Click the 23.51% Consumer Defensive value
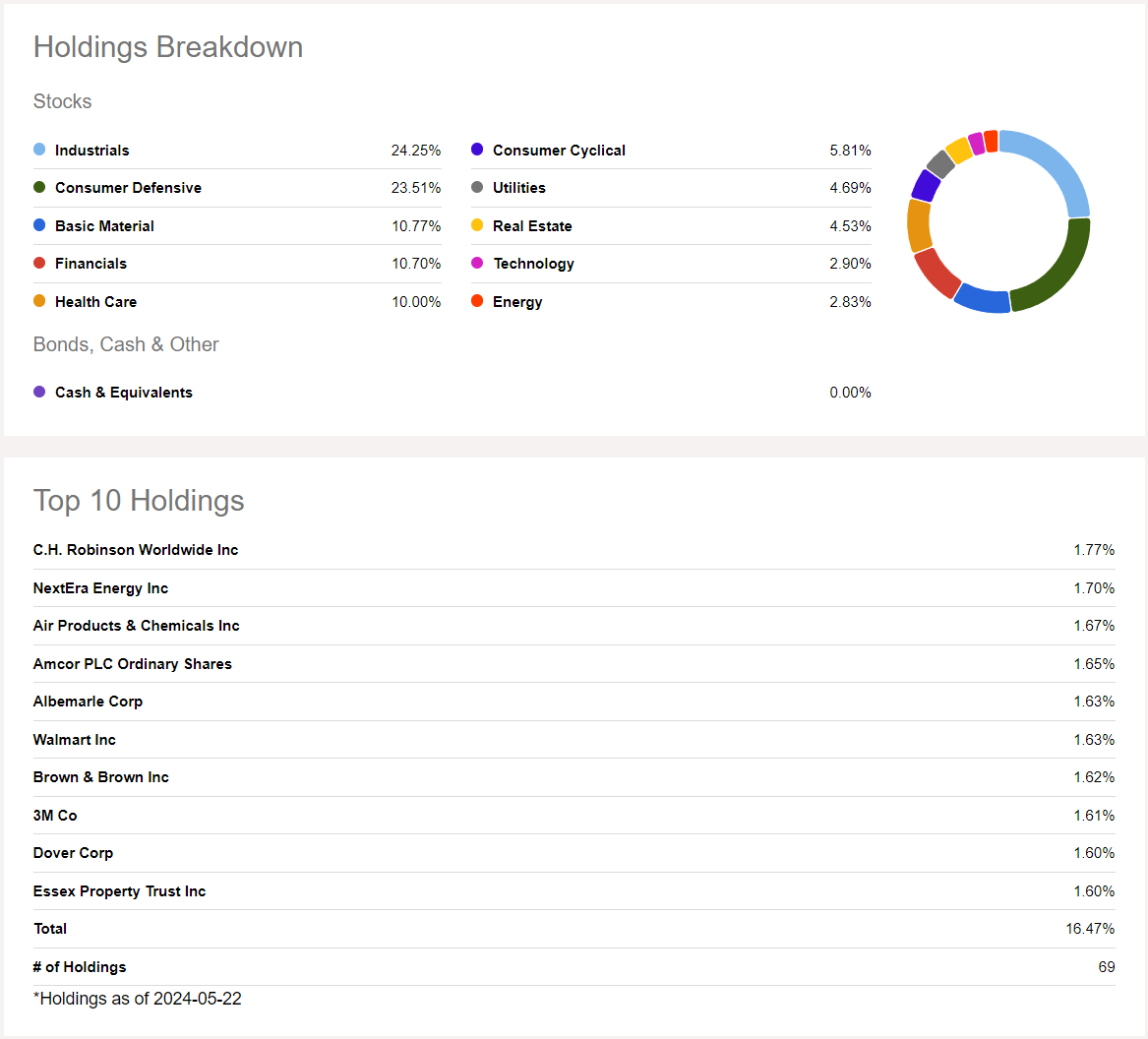This screenshot has width=1148, height=1039. [416, 188]
